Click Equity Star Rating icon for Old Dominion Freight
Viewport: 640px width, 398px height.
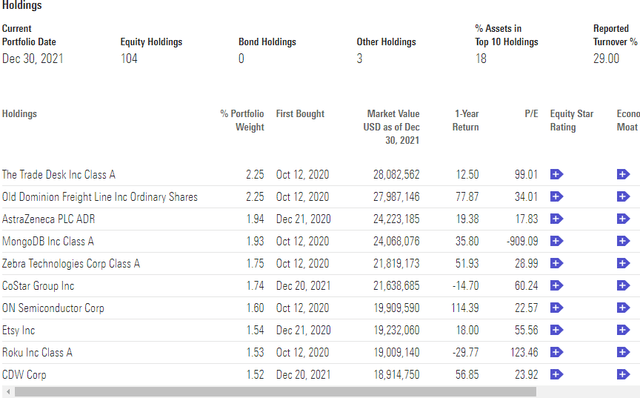tap(556, 197)
